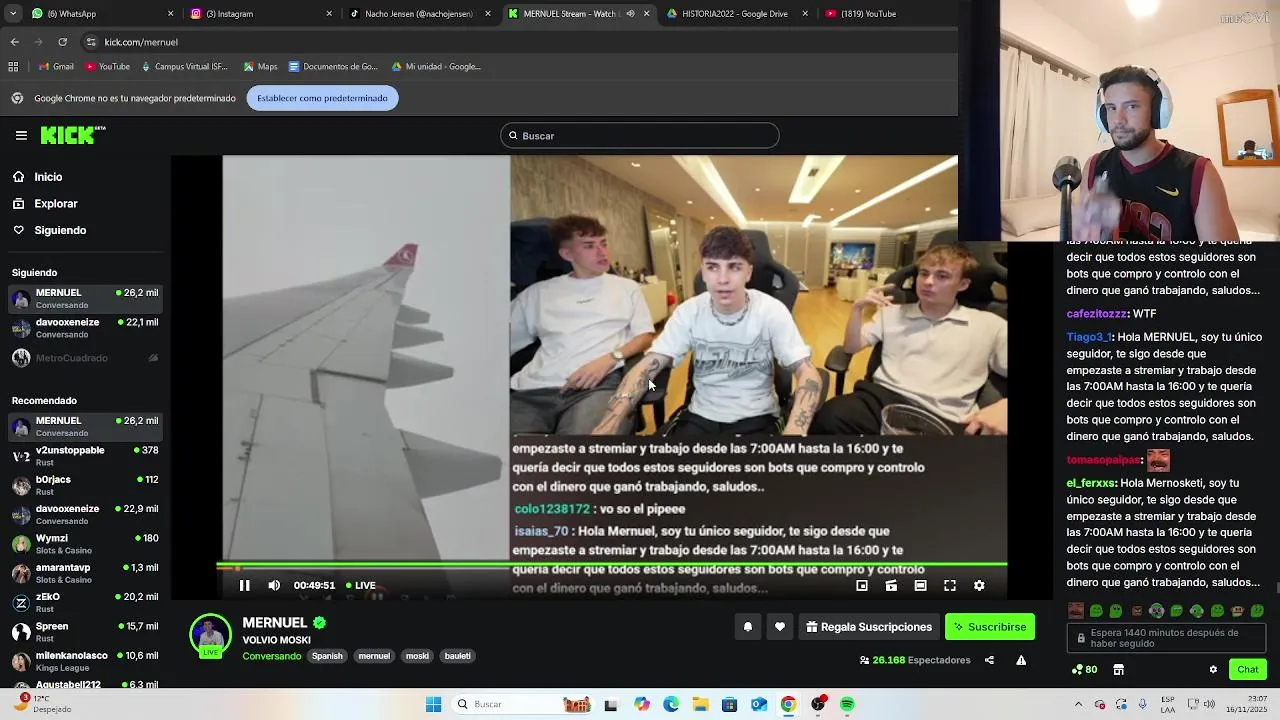This screenshot has height=720, width=1280.
Task: Go to Kick home via logo
Action: pos(72,135)
